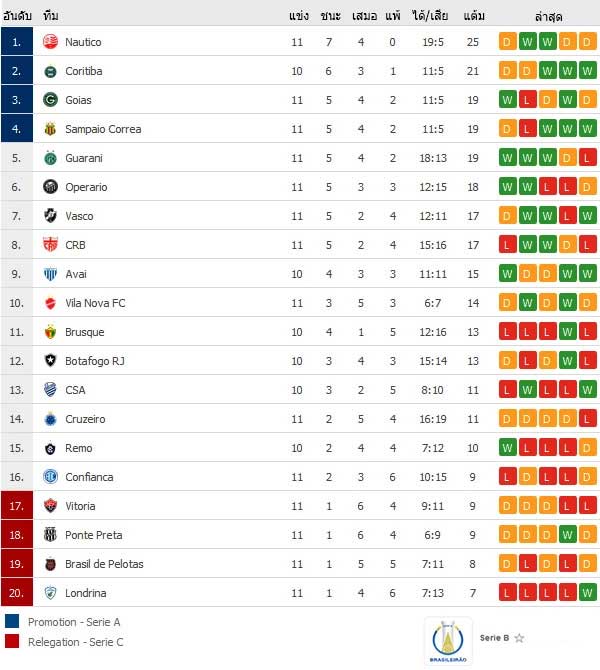
Task: Click the Londrina team name
Action: coord(85,593)
